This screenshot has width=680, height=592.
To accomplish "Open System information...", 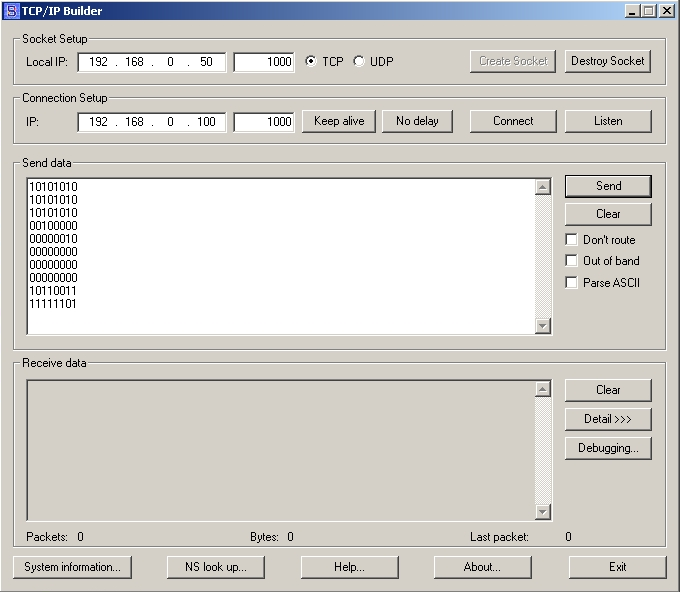I will (x=72, y=567).
